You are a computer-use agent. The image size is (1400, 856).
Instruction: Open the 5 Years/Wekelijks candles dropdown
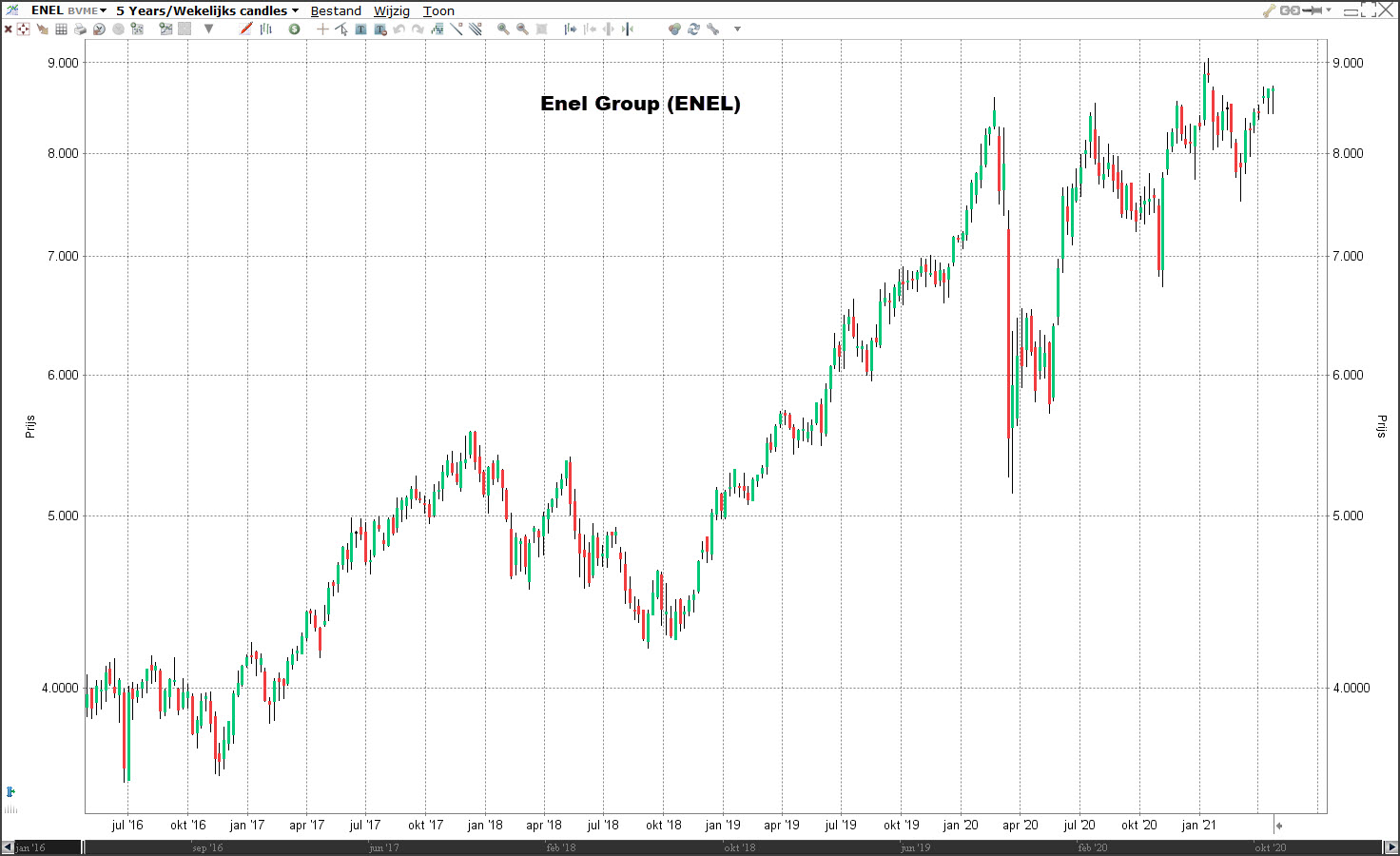207,10
